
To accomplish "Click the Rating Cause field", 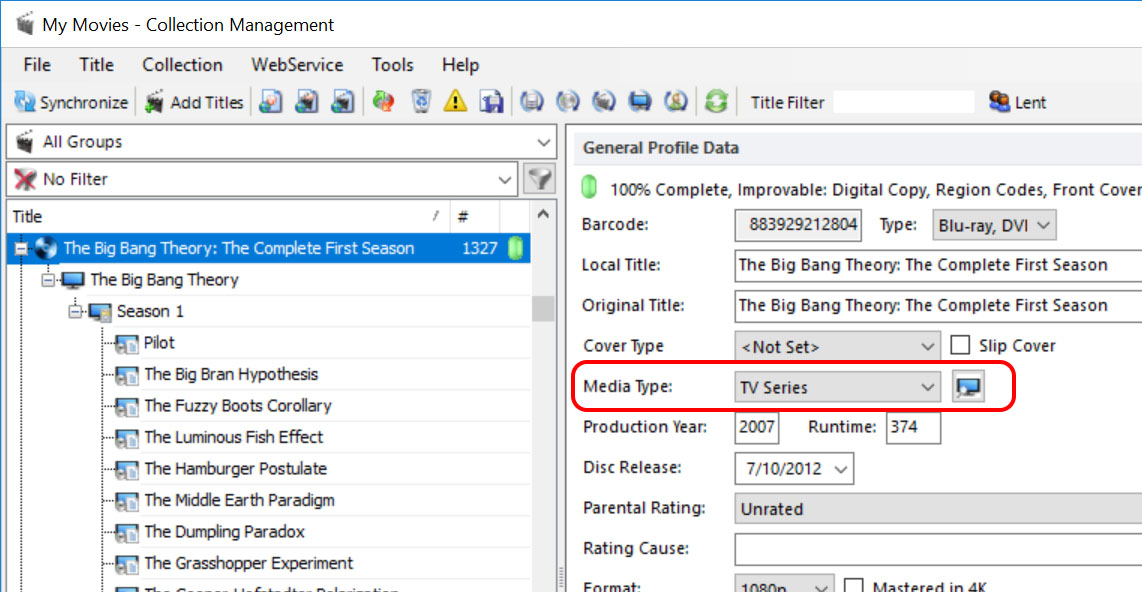I will (x=938, y=549).
